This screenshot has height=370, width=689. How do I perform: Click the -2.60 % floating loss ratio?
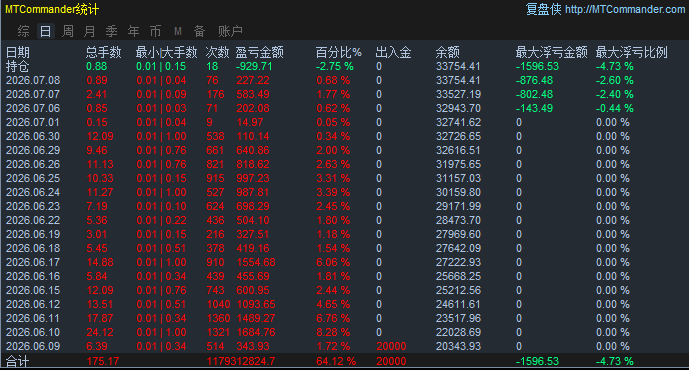[x=614, y=80]
